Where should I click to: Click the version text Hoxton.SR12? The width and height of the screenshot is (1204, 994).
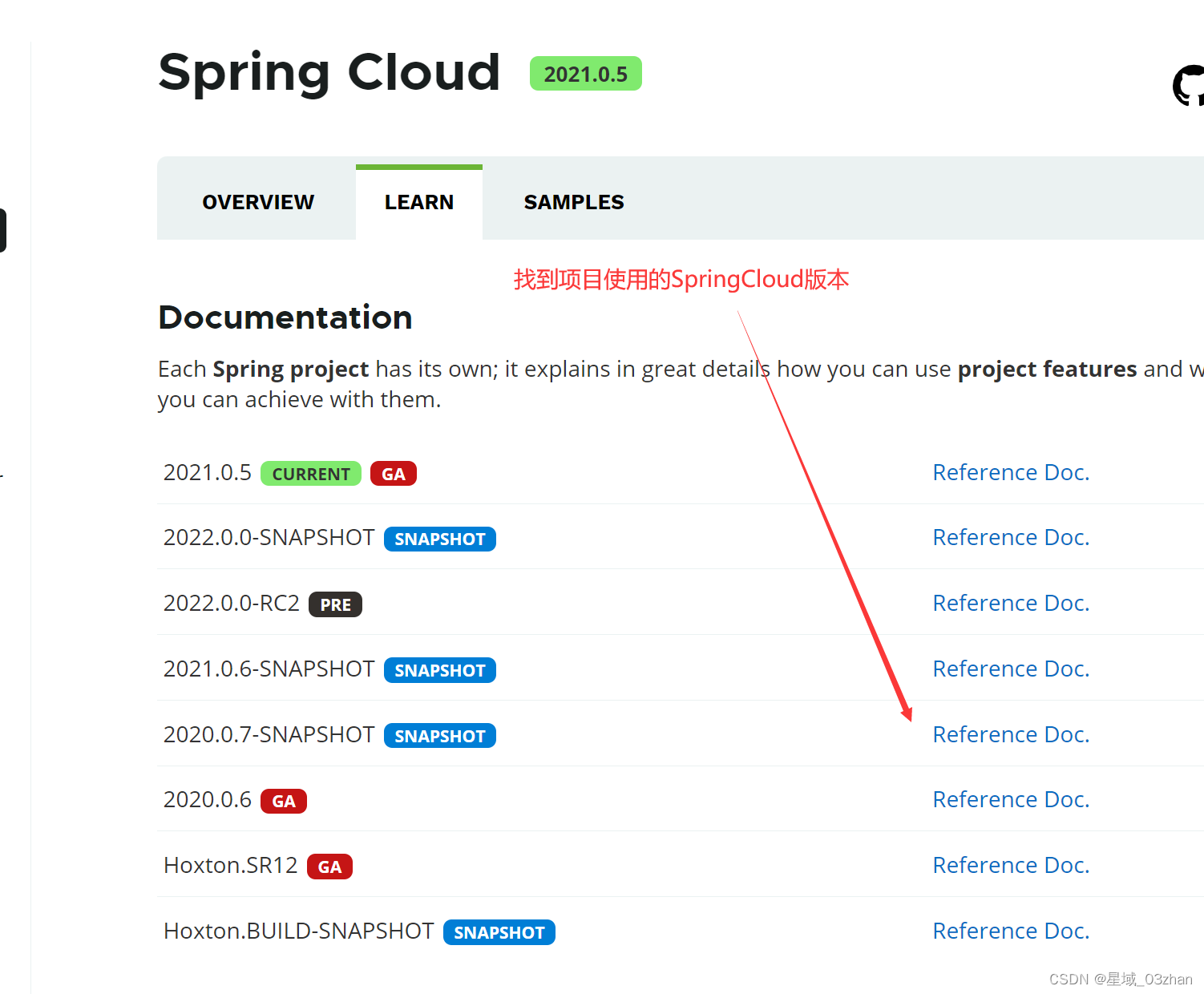(231, 865)
